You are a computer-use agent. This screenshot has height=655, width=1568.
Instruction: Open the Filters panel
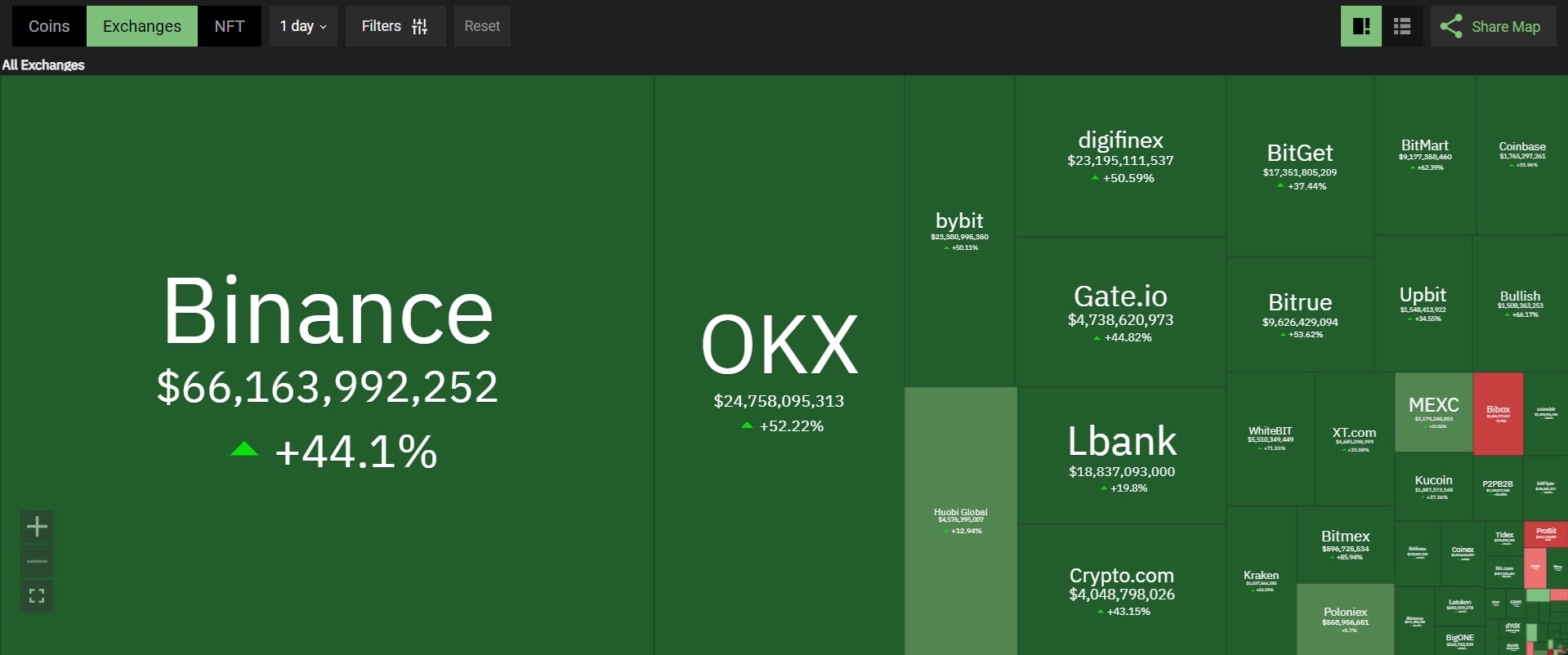pos(395,26)
